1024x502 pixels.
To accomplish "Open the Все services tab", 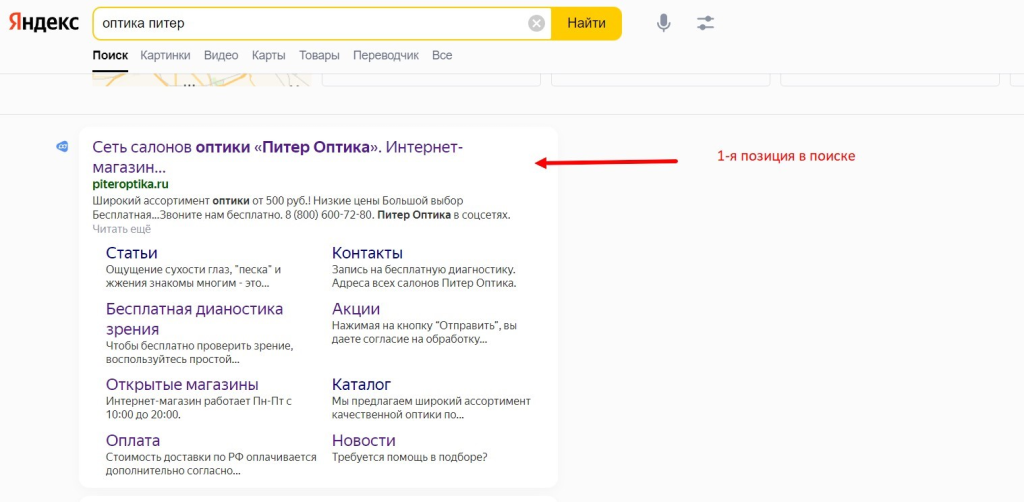I will point(442,55).
